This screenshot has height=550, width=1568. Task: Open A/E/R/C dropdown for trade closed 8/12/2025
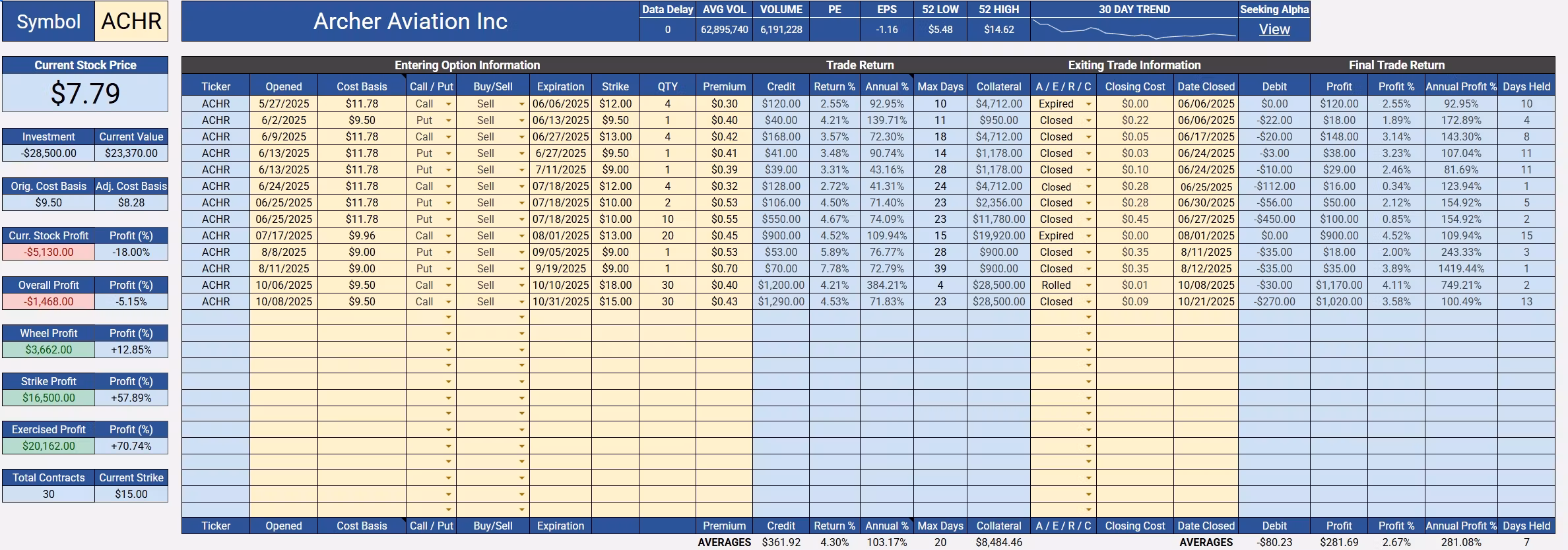[1088, 269]
